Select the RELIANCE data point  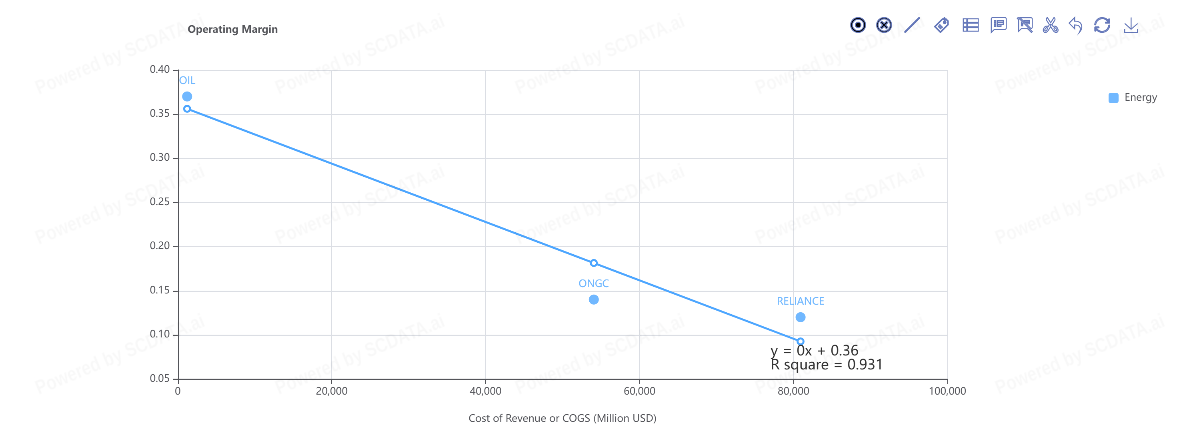[x=800, y=317]
